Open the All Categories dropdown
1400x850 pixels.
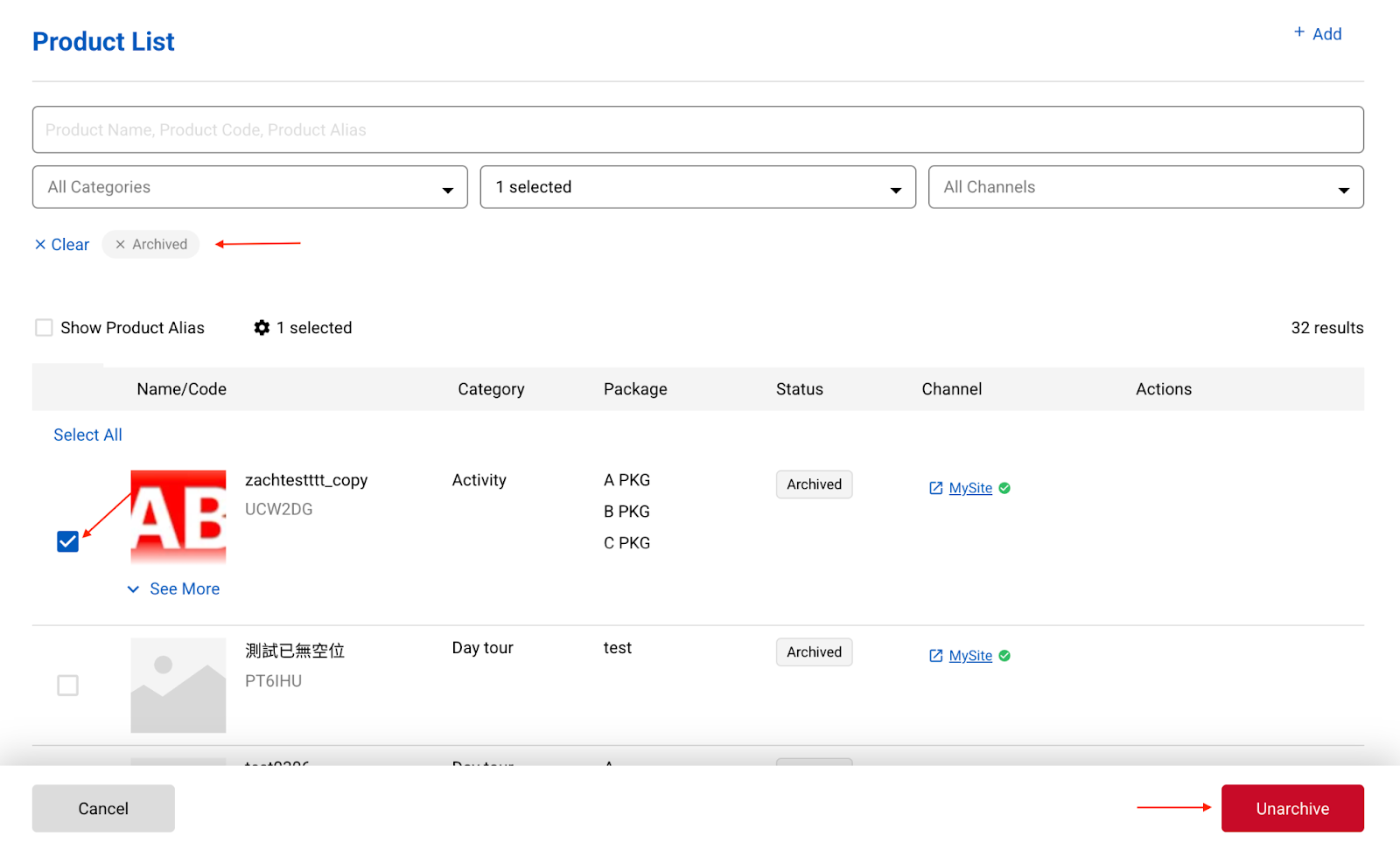(250, 187)
